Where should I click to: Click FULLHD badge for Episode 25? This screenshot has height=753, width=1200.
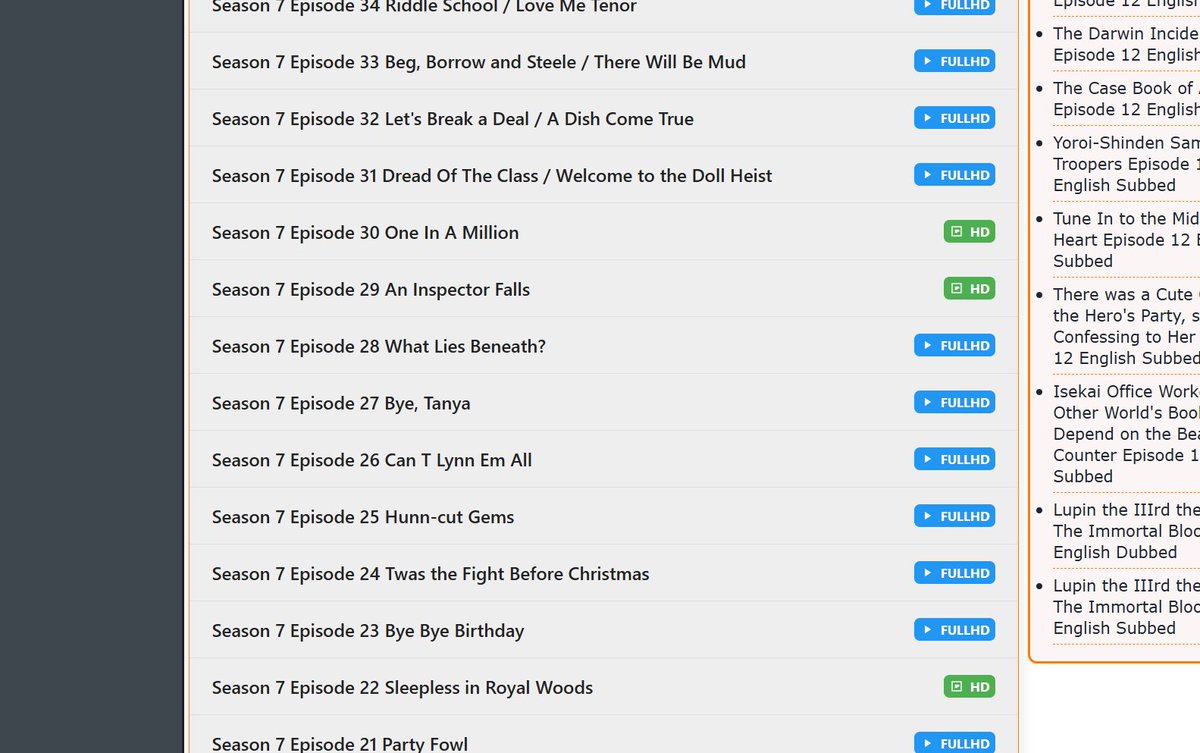tap(955, 517)
